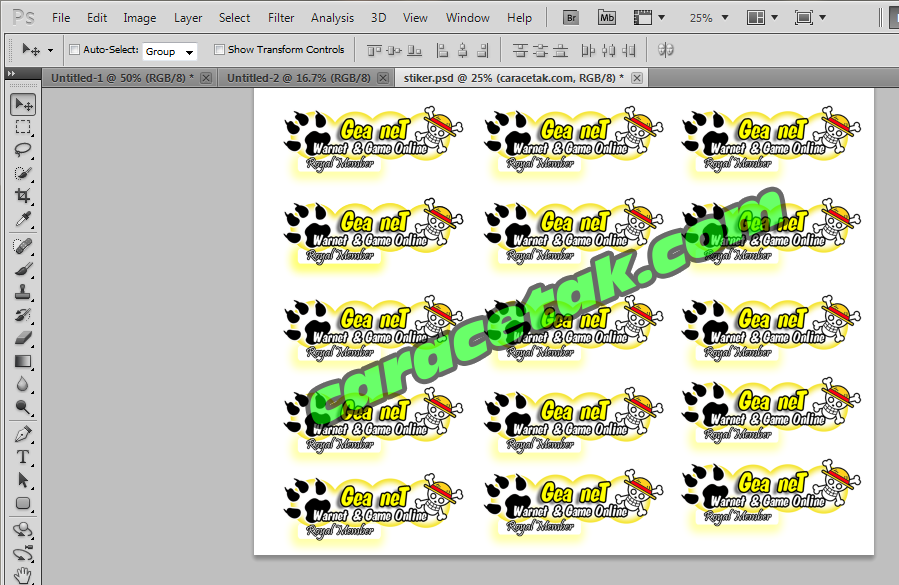Image resolution: width=899 pixels, height=585 pixels.
Task: Align left edges of layers
Action: [x=442, y=50]
